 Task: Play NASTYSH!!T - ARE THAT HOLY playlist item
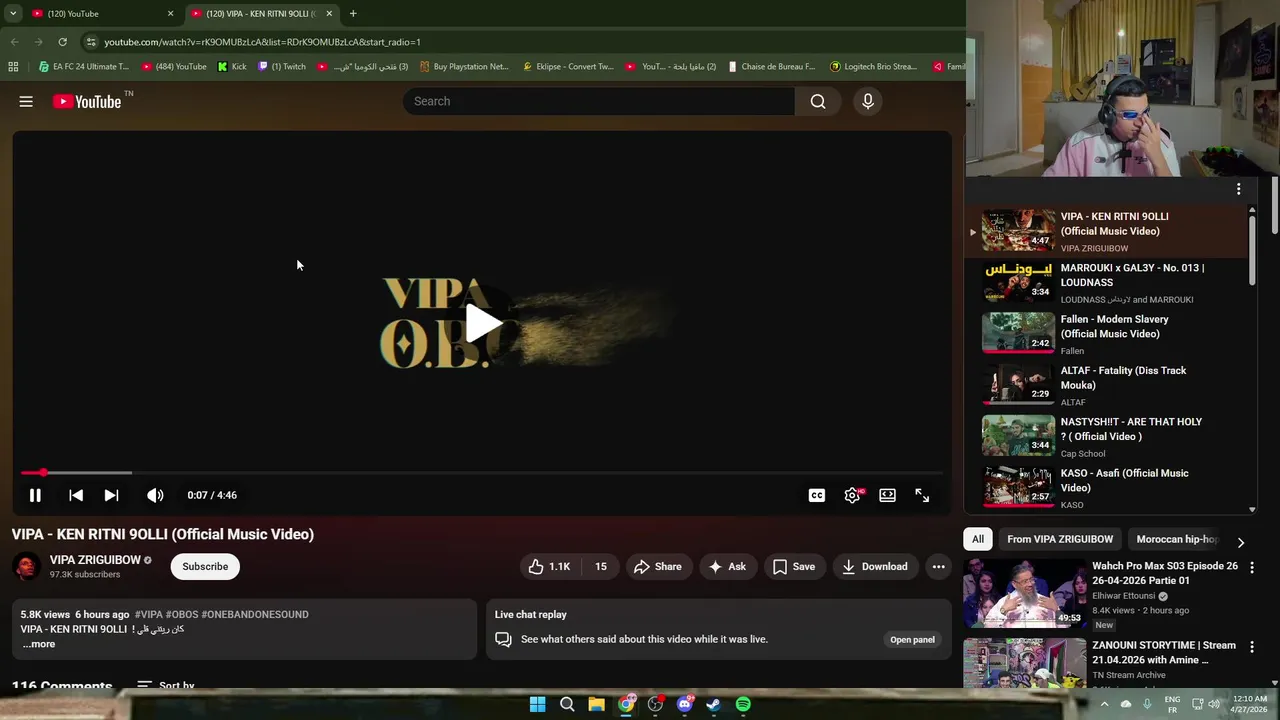click(1108, 437)
